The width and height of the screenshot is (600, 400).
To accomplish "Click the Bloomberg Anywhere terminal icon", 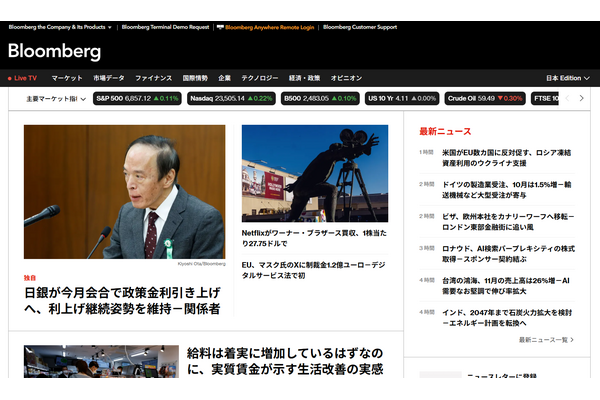I will pyautogui.click(x=220, y=27).
